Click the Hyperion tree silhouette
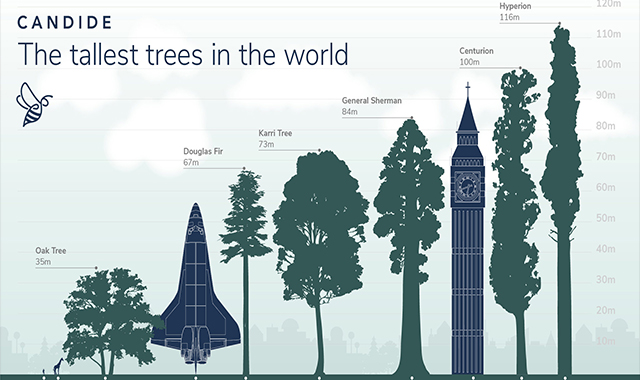Screen dimensions: 640x380 [563, 199]
